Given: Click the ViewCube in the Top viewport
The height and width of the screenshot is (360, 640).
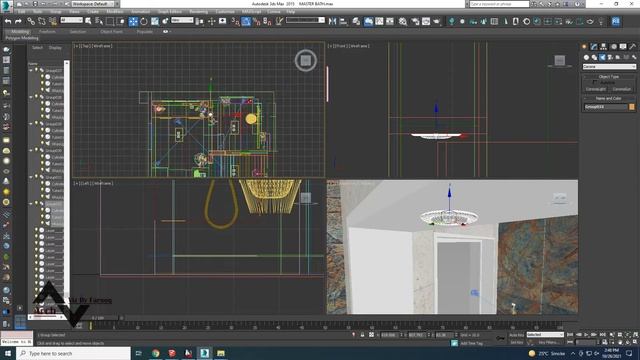Looking at the screenshot, I should (x=306, y=60).
